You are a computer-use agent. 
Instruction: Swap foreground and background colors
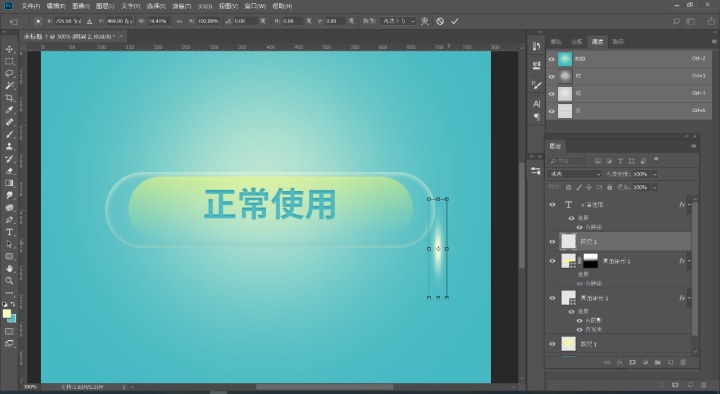click(x=13, y=304)
